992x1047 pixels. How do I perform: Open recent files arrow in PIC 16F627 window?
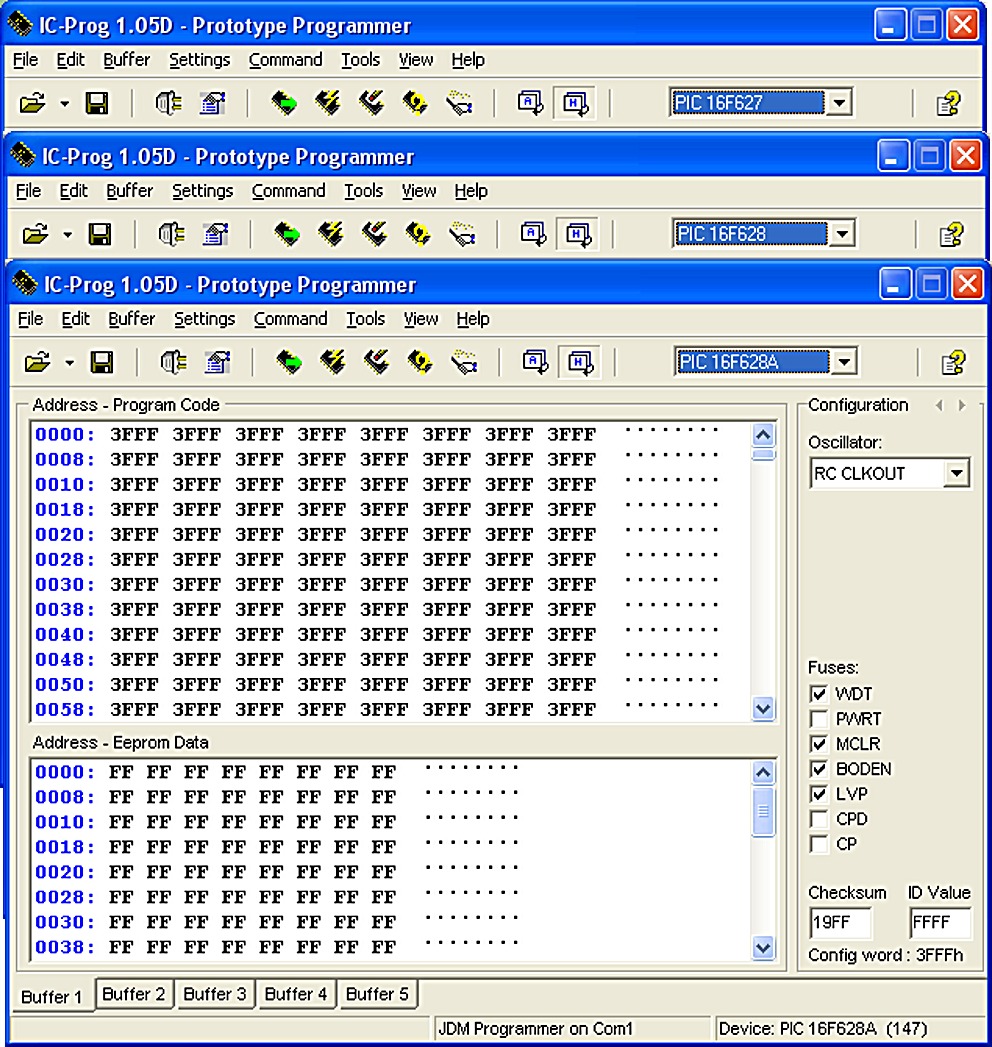[x=65, y=104]
